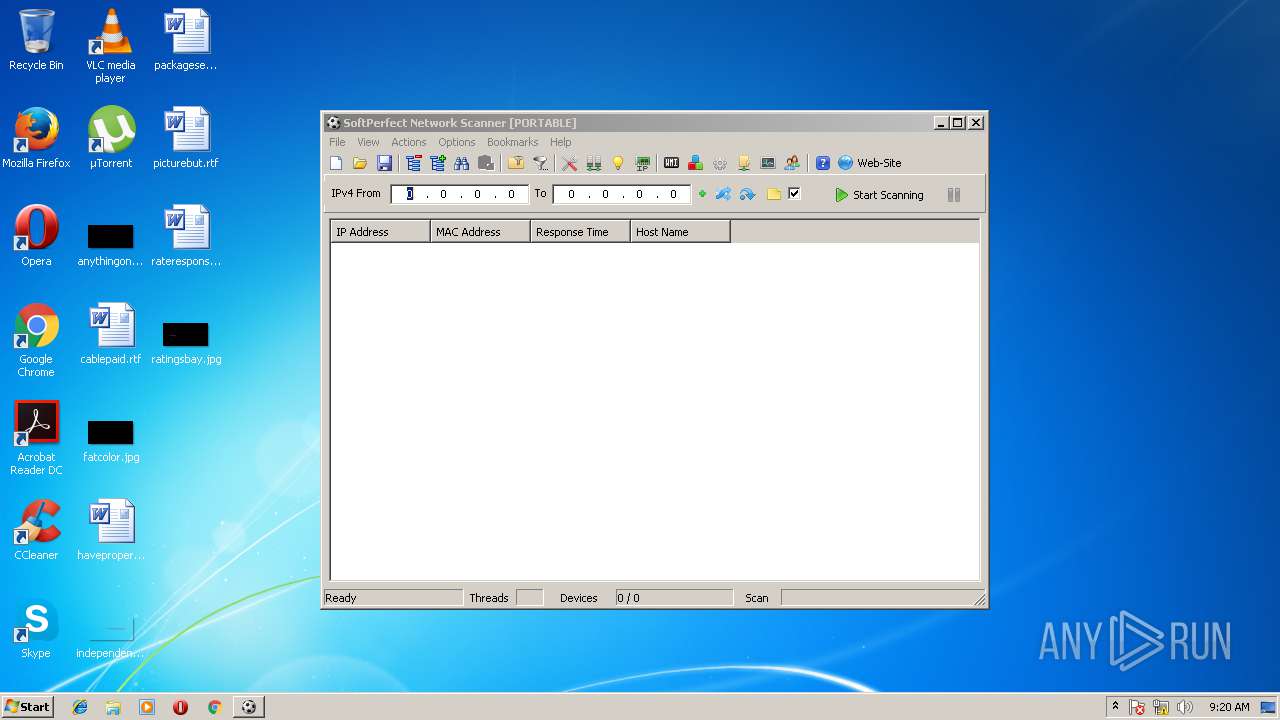Click the gear settings toolbar icon
The width and height of the screenshot is (1280, 720).
pyautogui.click(x=719, y=163)
